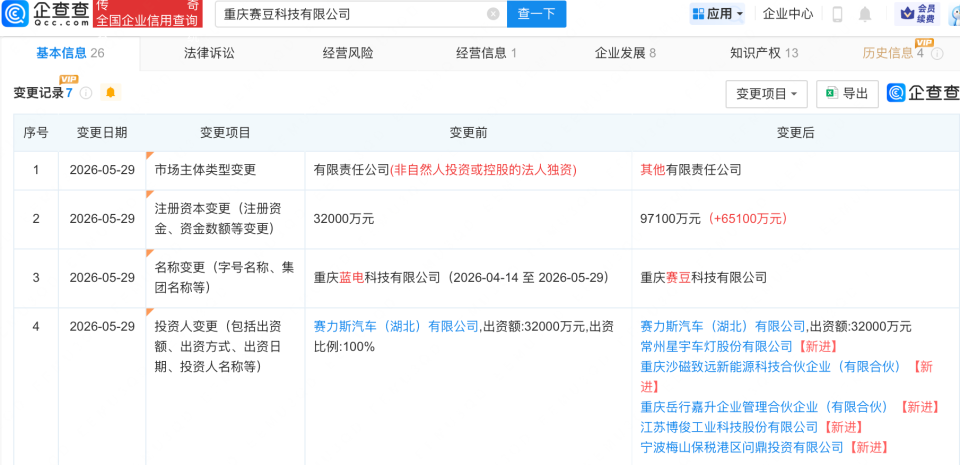Open notifications bell in header
960x465 pixels.
[x=864, y=14]
